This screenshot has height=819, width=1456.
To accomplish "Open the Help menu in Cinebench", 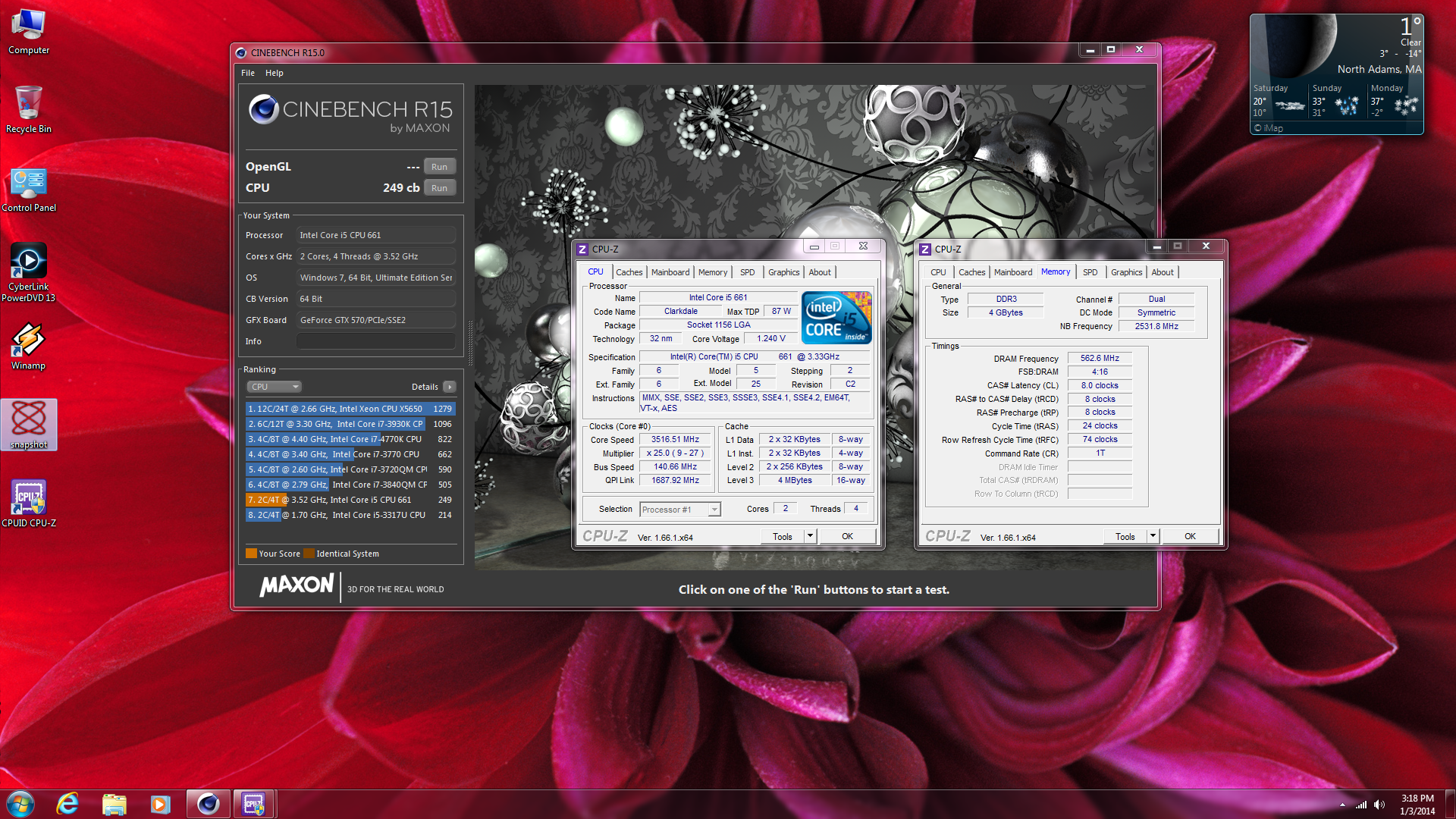I will click(x=275, y=73).
